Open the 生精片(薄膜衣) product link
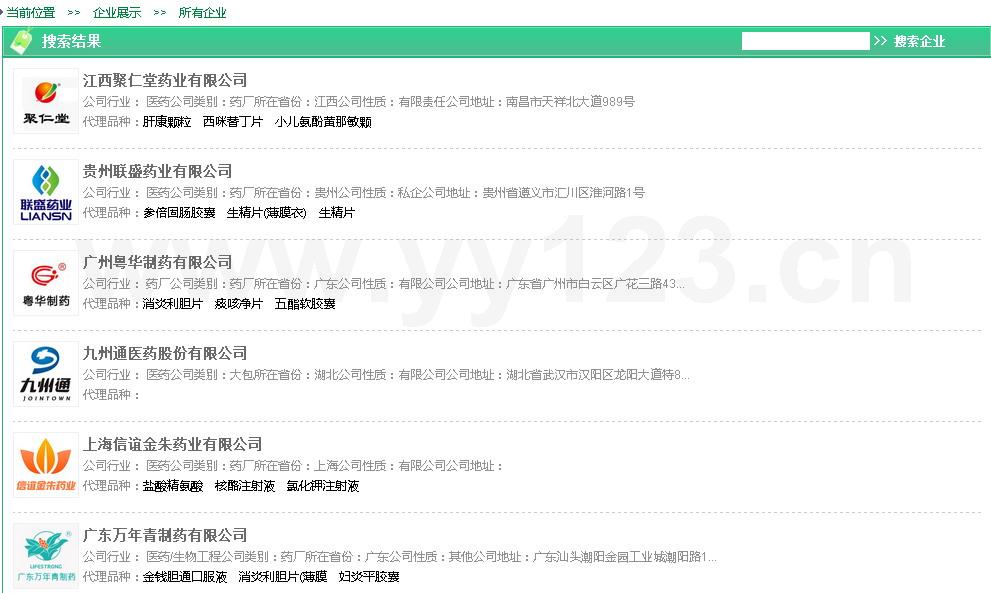Viewport: 991px width, 593px height. (x=267, y=213)
